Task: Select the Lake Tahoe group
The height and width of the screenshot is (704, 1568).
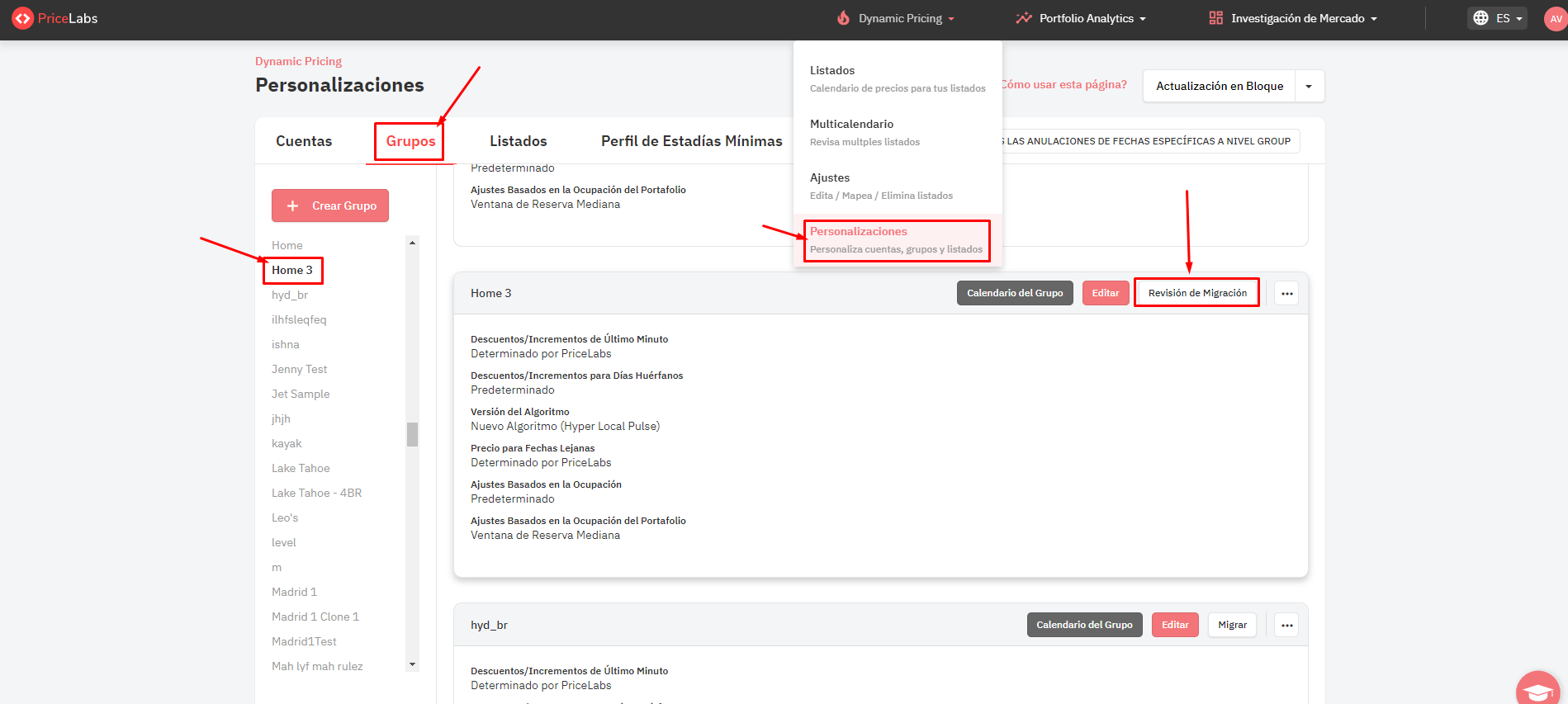Action: point(301,468)
